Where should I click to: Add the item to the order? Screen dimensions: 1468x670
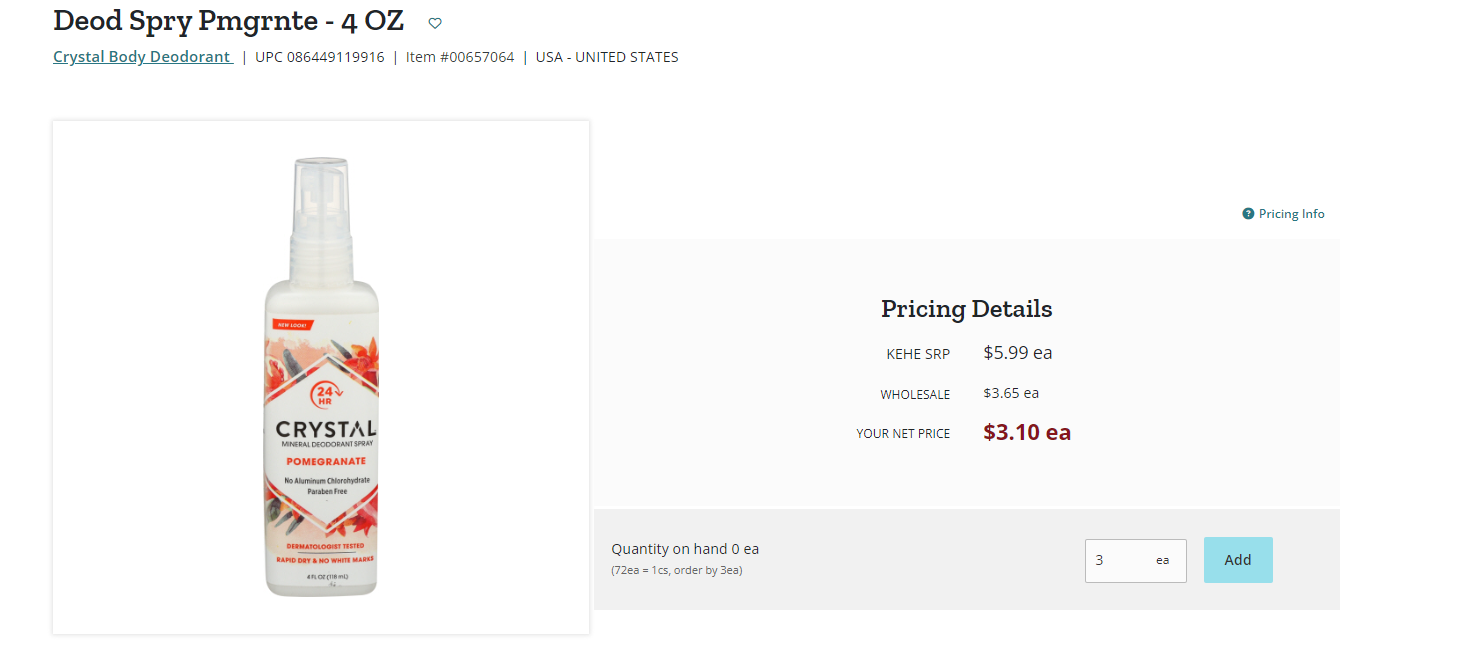tap(1238, 560)
